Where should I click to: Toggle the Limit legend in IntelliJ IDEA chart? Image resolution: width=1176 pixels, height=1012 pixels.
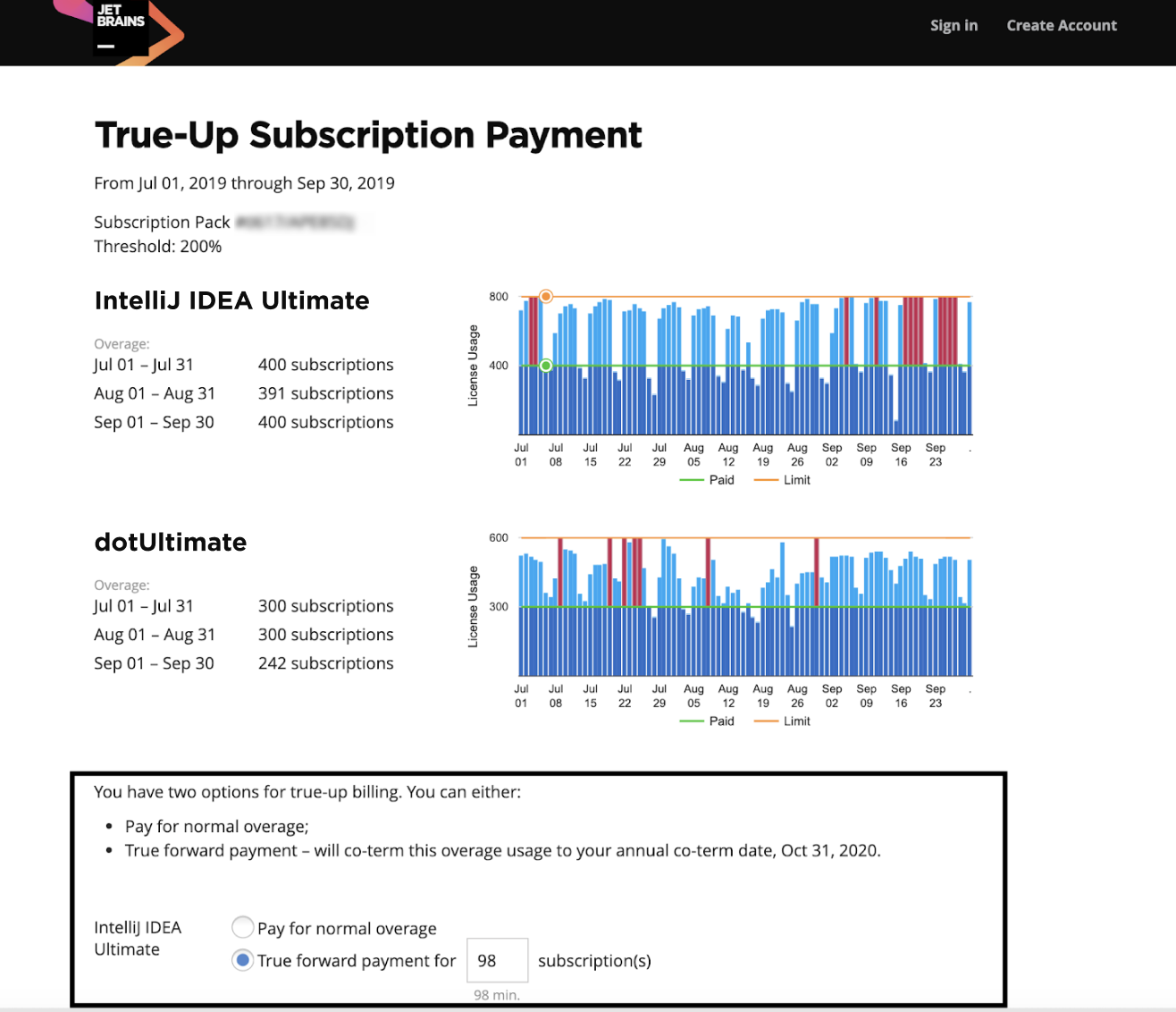pyautogui.click(x=782, y=480)
